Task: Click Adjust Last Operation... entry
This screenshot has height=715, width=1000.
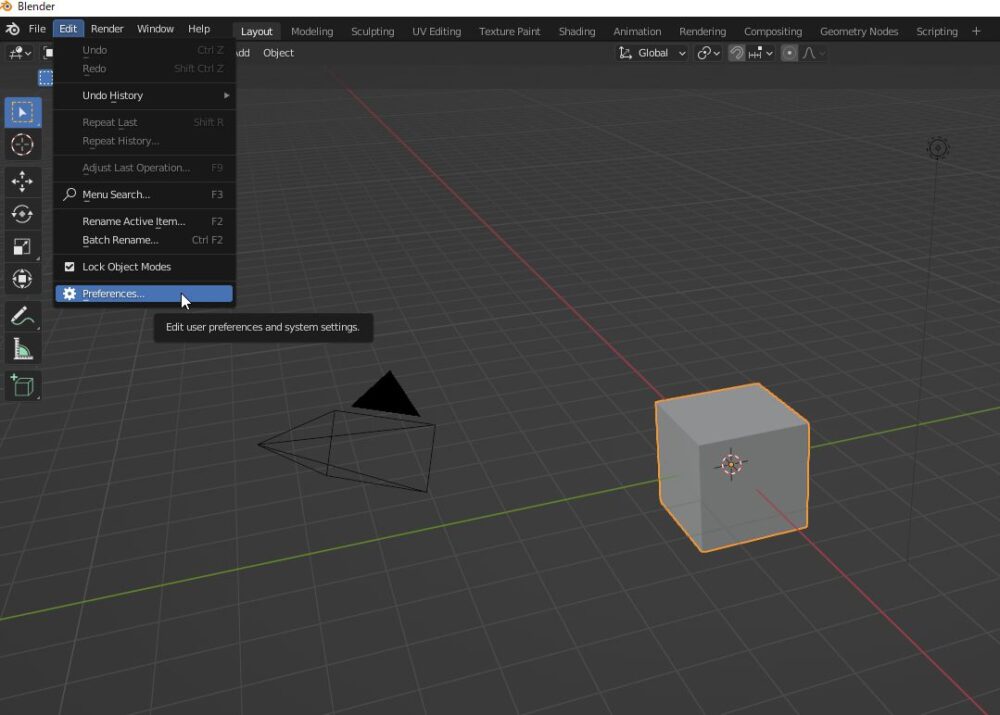Action: click(x=144, y=168)
